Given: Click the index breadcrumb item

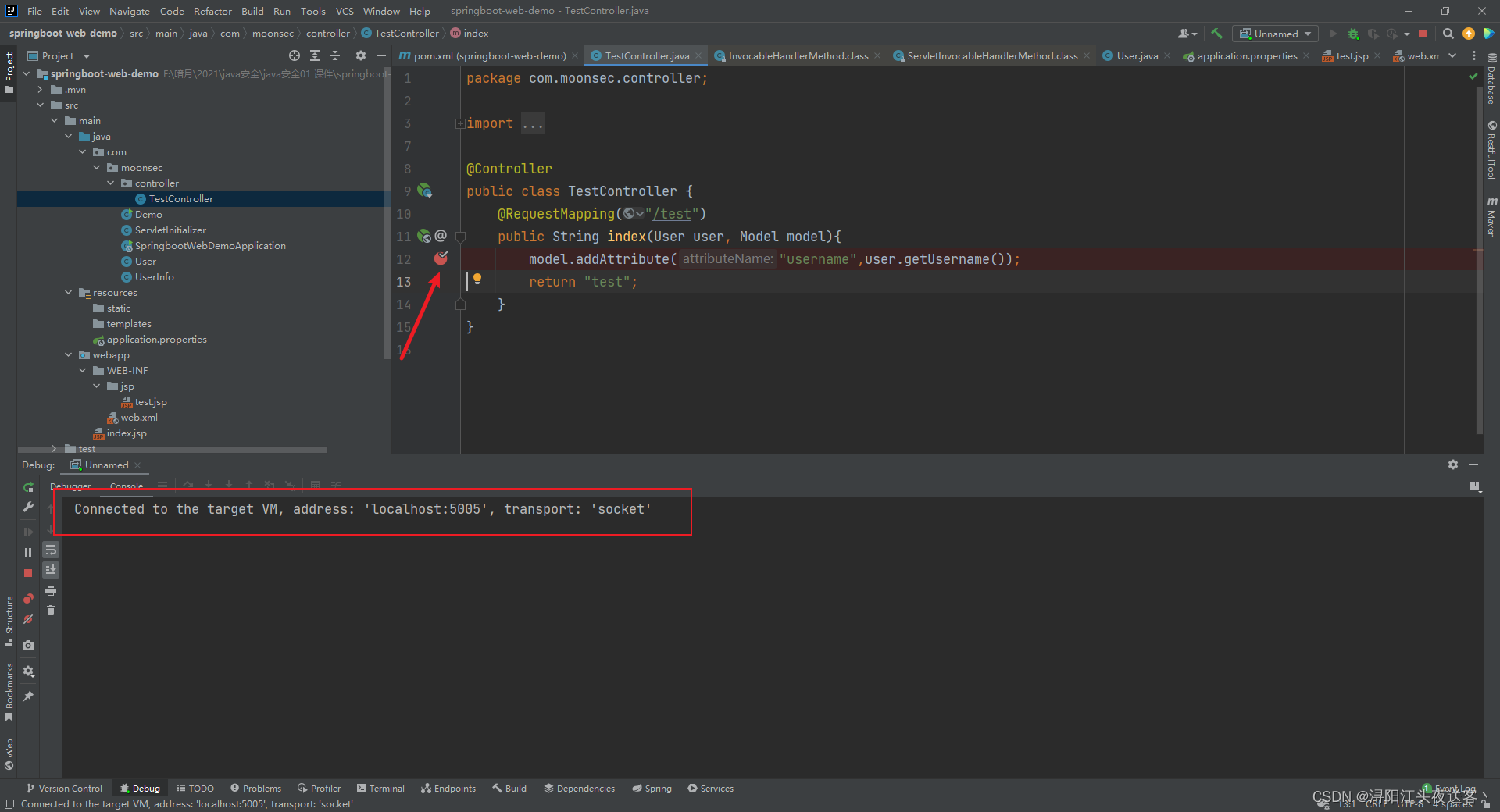Looking at the screenshot, I should coord(470,33).
